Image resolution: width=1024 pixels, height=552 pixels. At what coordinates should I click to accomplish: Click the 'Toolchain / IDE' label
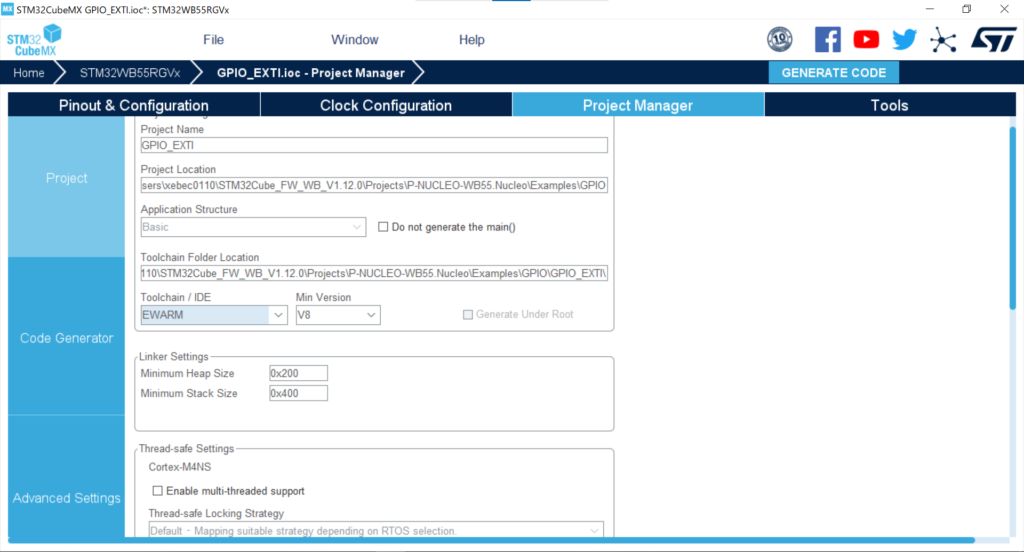(x=176, y=297)
